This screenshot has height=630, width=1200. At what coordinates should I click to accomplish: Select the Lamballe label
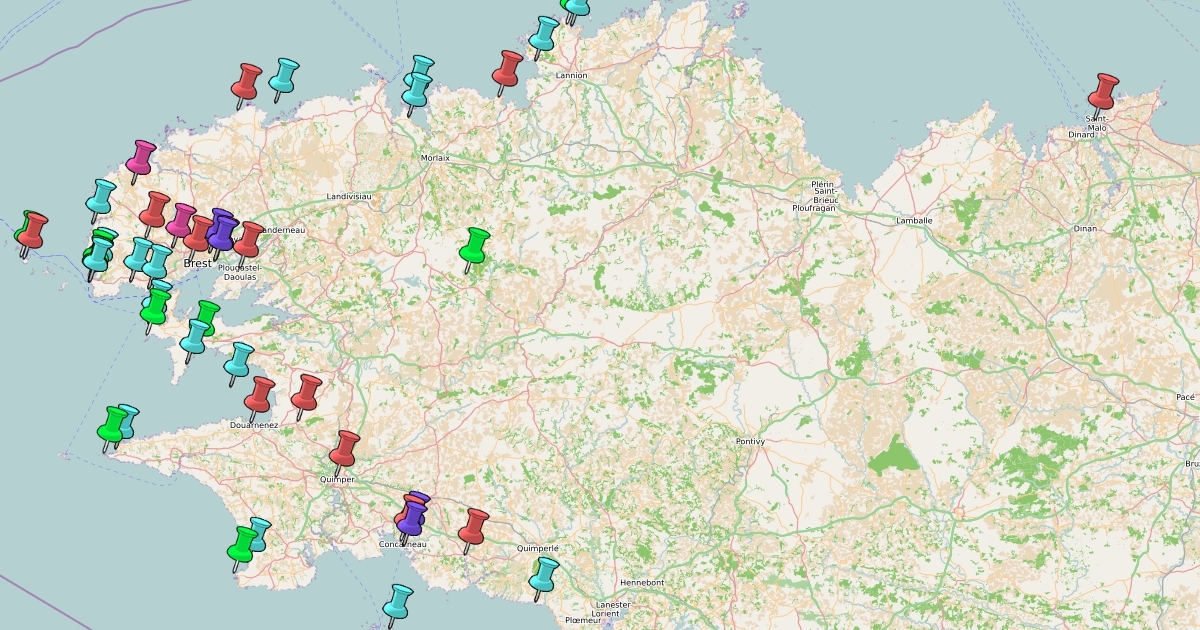pos(914,220)
